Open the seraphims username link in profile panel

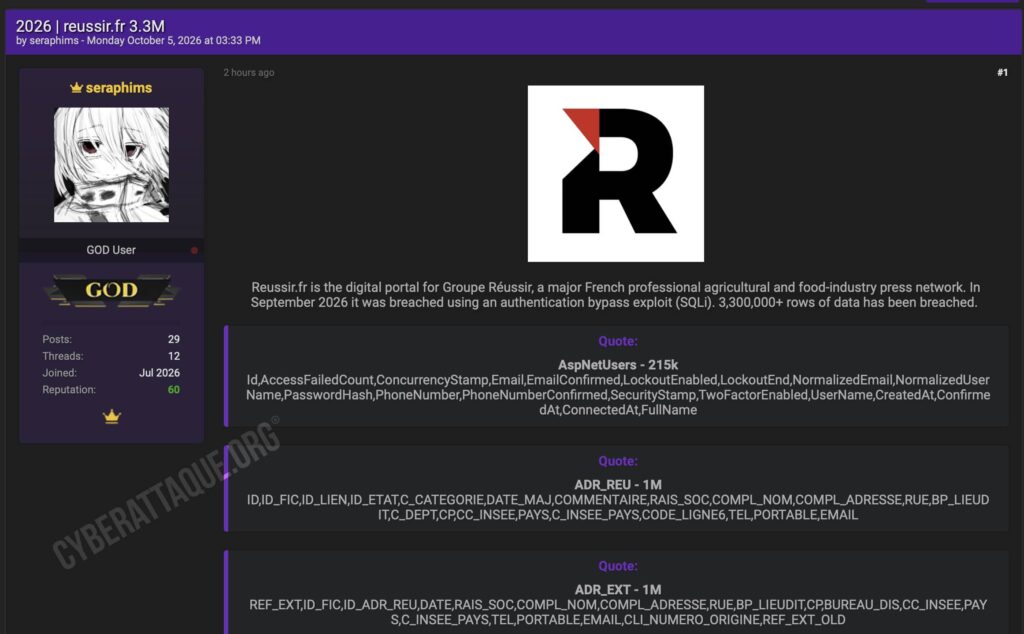119,87
